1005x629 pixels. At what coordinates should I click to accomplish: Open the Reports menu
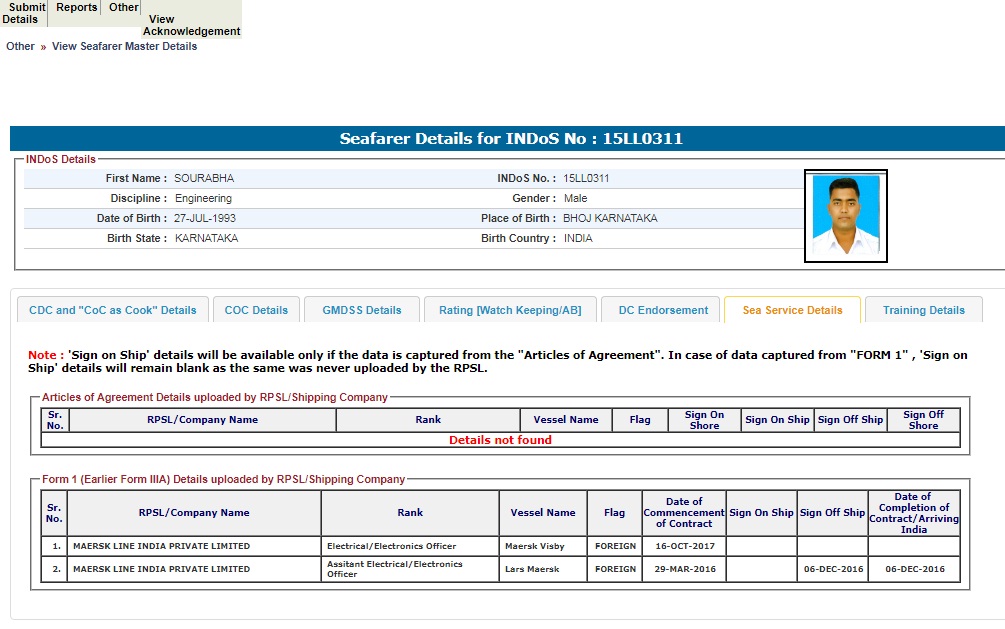point(77,8)
